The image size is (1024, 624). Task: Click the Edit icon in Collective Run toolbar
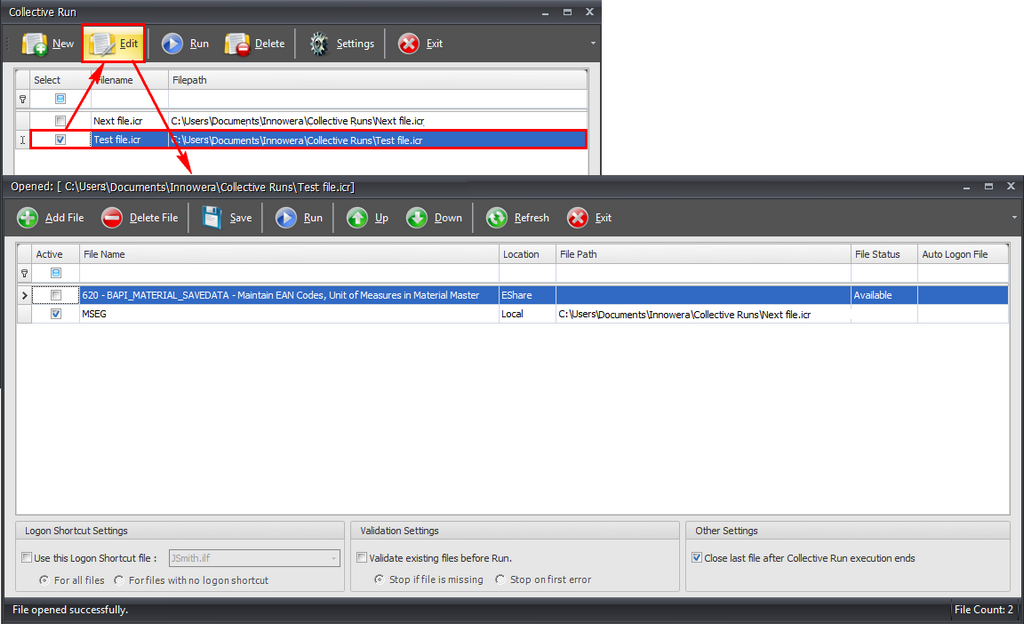[102, 44]
